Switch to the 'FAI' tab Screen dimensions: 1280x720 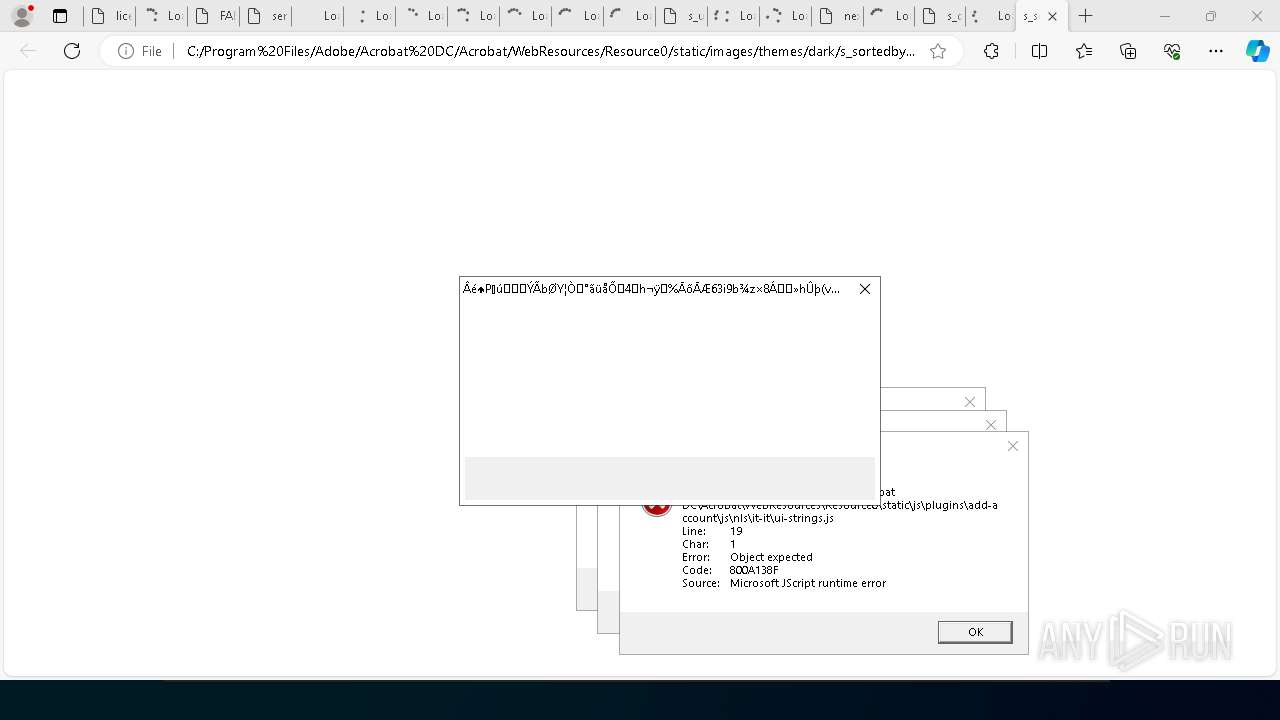[214, 16]
